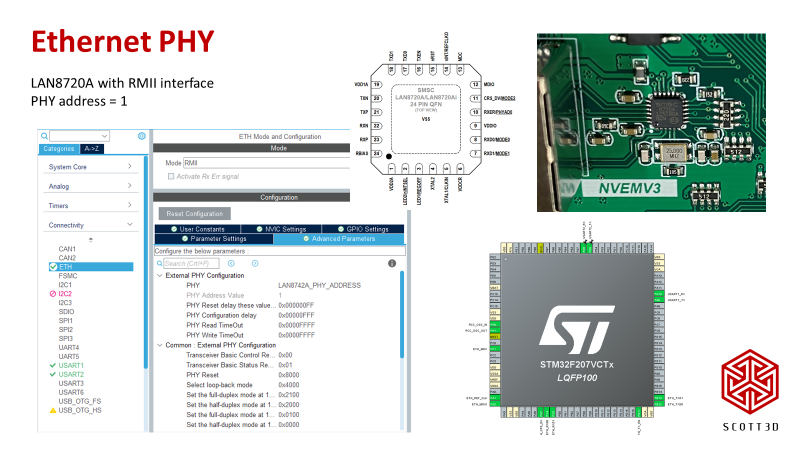Select SPI1 in peripheral list
This screenshot has height=450, width=800.
[x=65, y=320]
